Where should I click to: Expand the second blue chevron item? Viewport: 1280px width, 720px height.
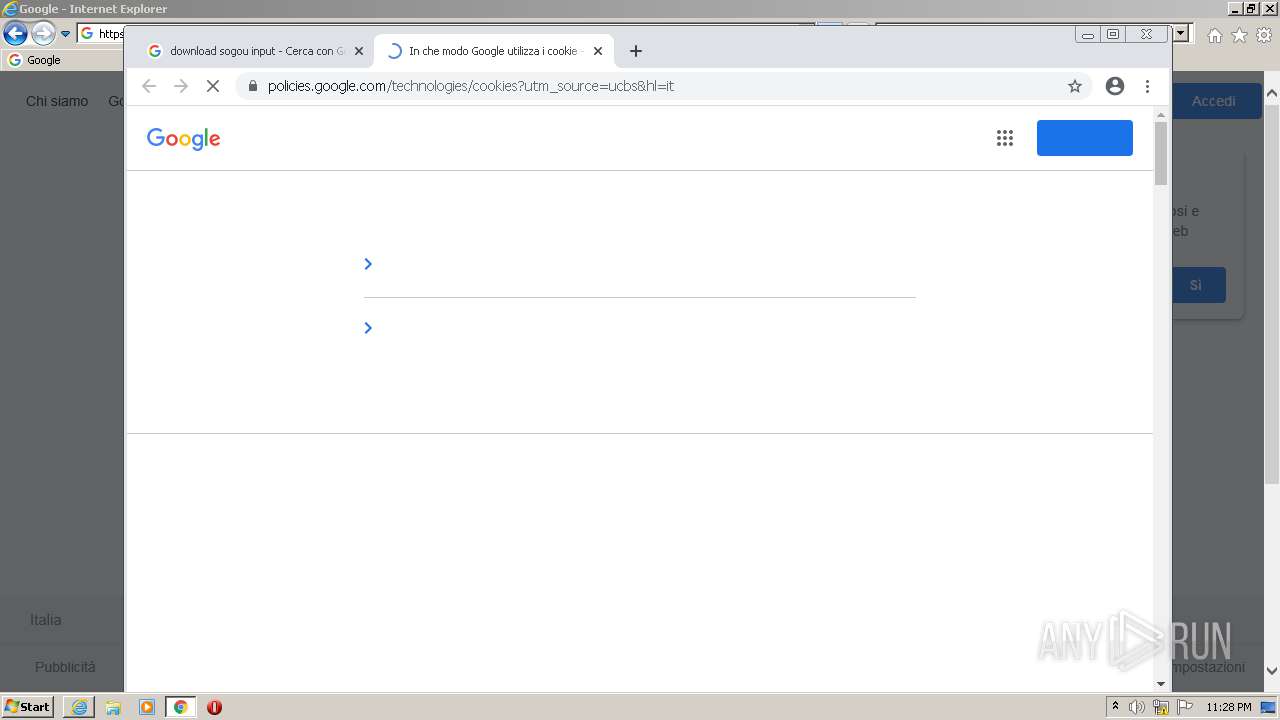(x=368, y=328)
